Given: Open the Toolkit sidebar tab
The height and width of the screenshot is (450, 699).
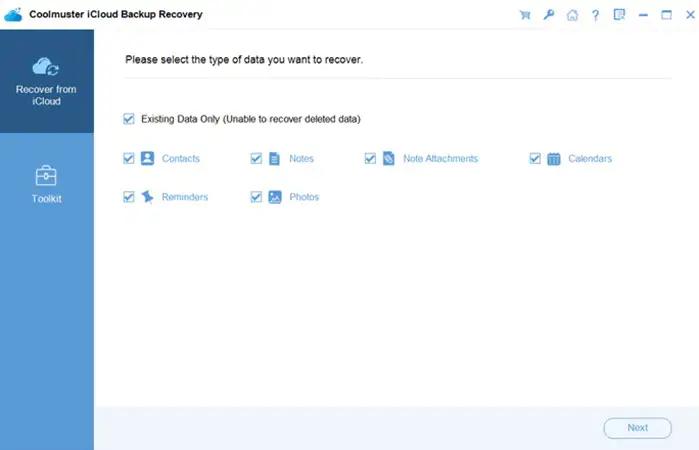Looking at the screenshot, I should pos(46,185).
